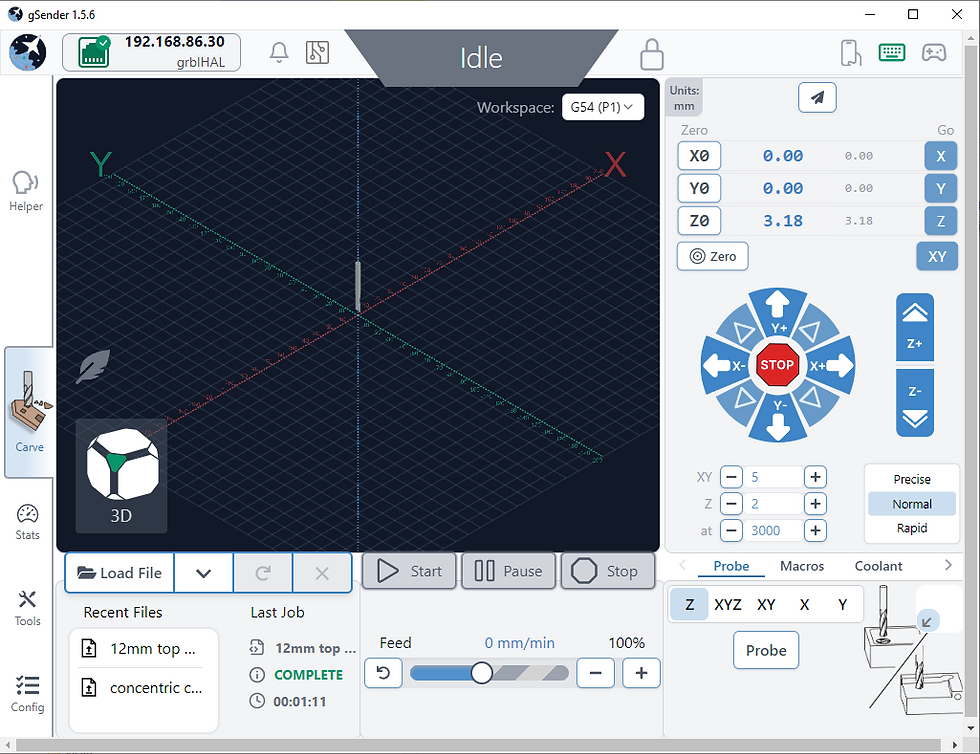This screenshot has width=980, height=754.
Task: Open the Stats section
Action: coord(28,522)
